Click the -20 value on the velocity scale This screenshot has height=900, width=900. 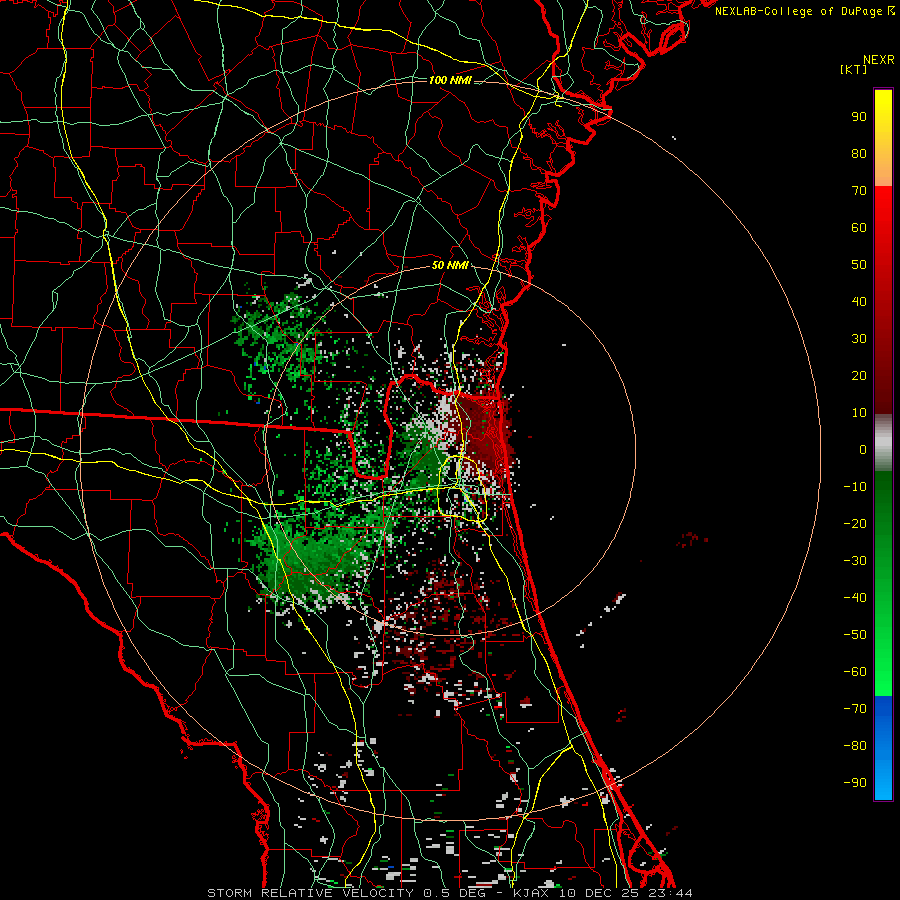[x=855, y=523]
